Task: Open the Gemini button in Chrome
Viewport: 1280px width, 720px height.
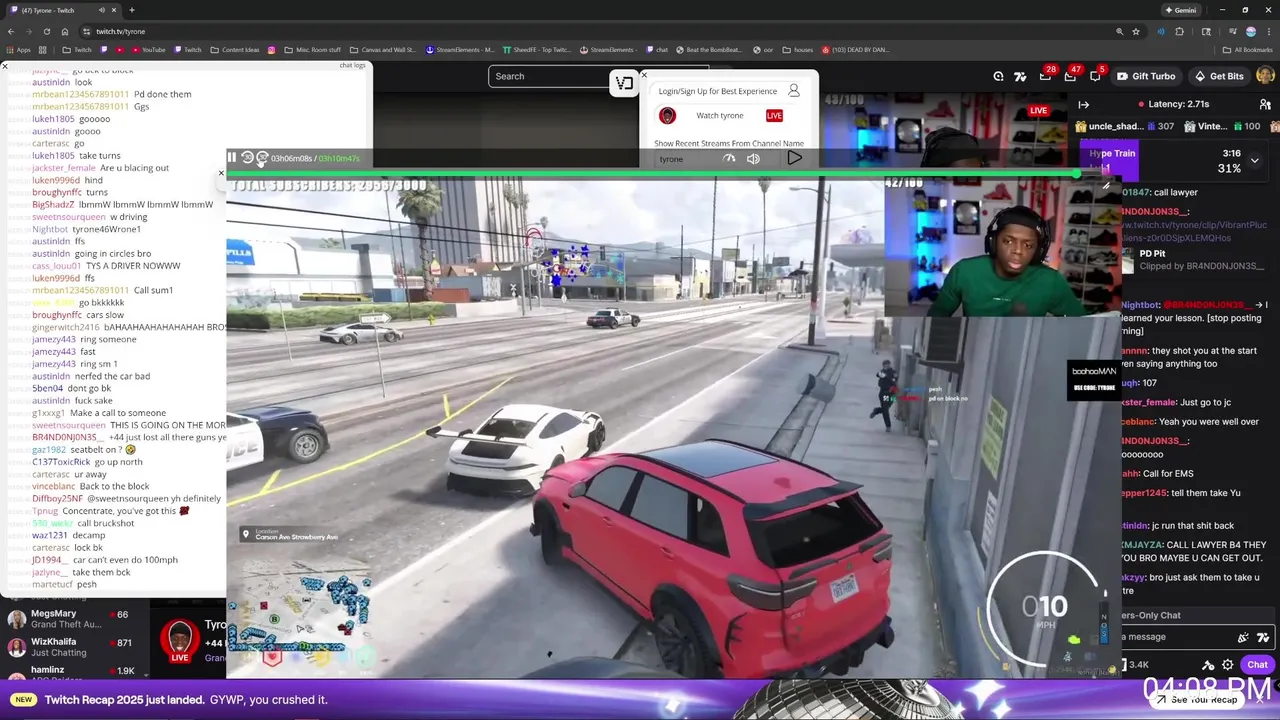Action: tap(1181, 10)
